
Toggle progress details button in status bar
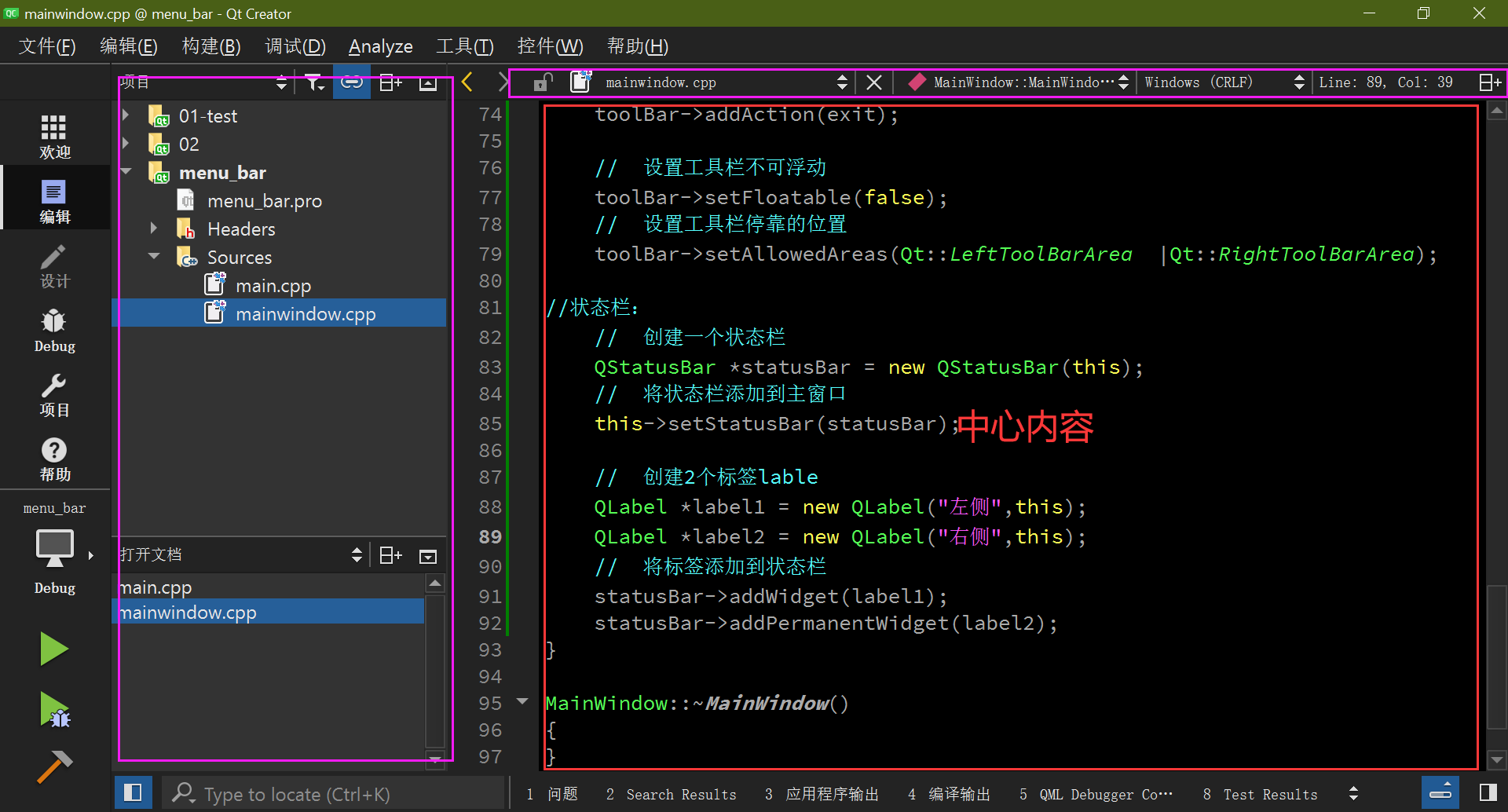coord(1440,792)
